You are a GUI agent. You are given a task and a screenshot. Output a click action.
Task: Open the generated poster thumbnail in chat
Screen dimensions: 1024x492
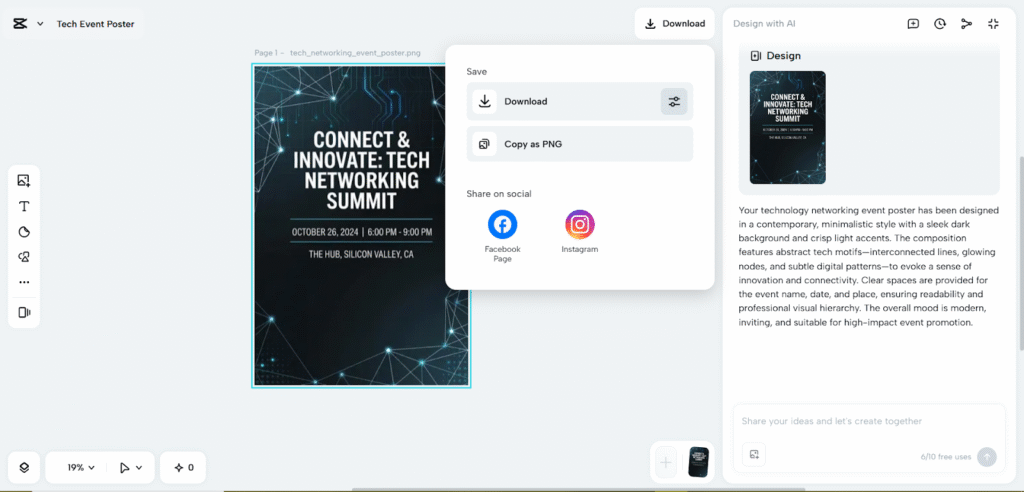787,127
